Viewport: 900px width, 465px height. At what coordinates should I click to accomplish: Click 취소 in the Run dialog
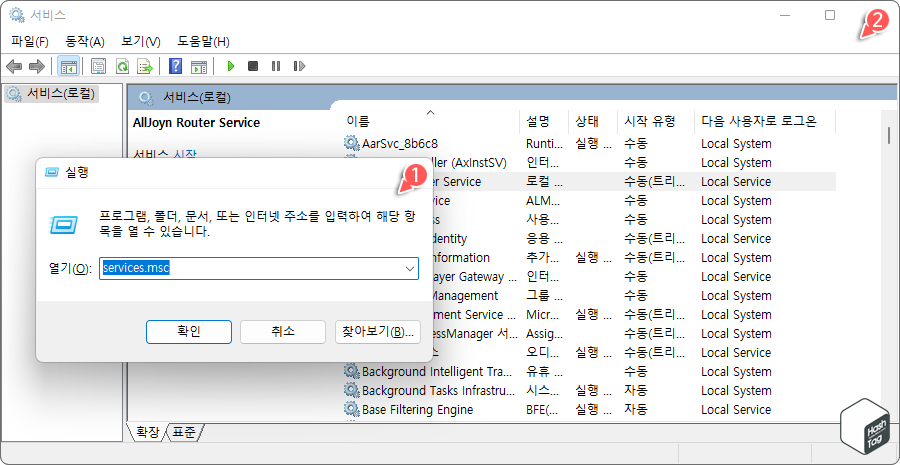(282, 332)
